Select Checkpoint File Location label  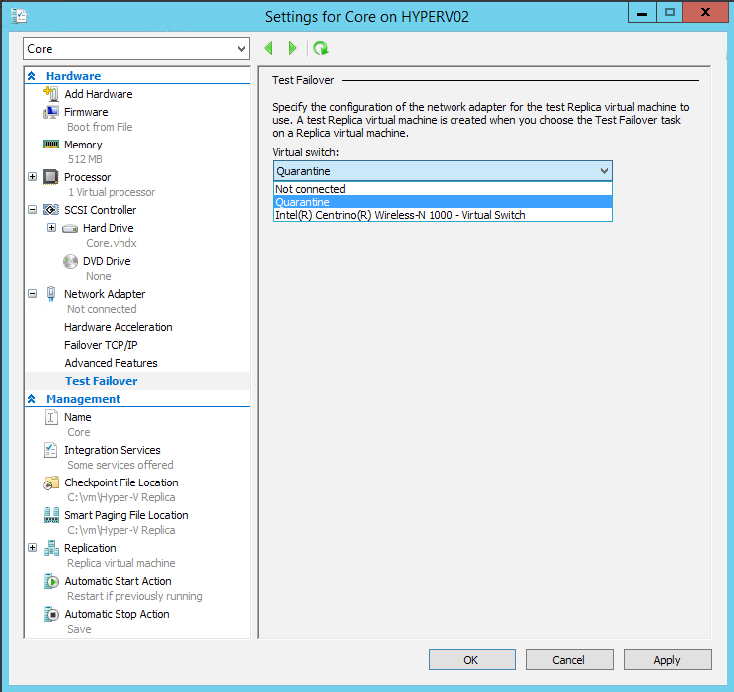click(121, 482)
